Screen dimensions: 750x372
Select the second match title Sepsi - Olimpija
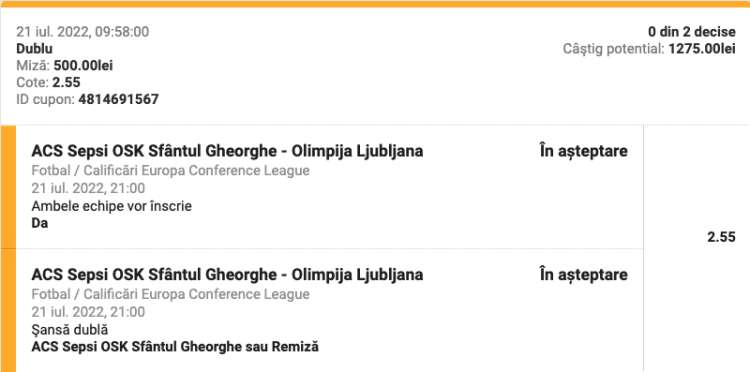(227, 275)
